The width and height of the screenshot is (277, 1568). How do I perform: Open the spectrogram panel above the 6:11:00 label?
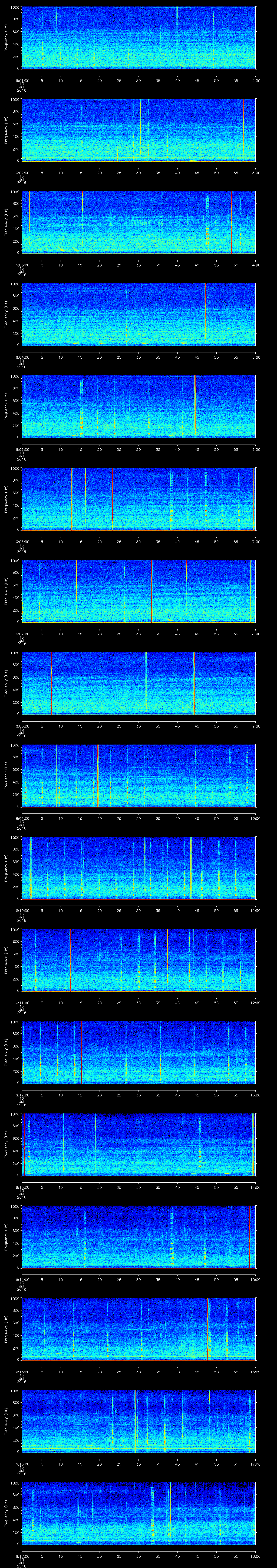tap(139, 960)
